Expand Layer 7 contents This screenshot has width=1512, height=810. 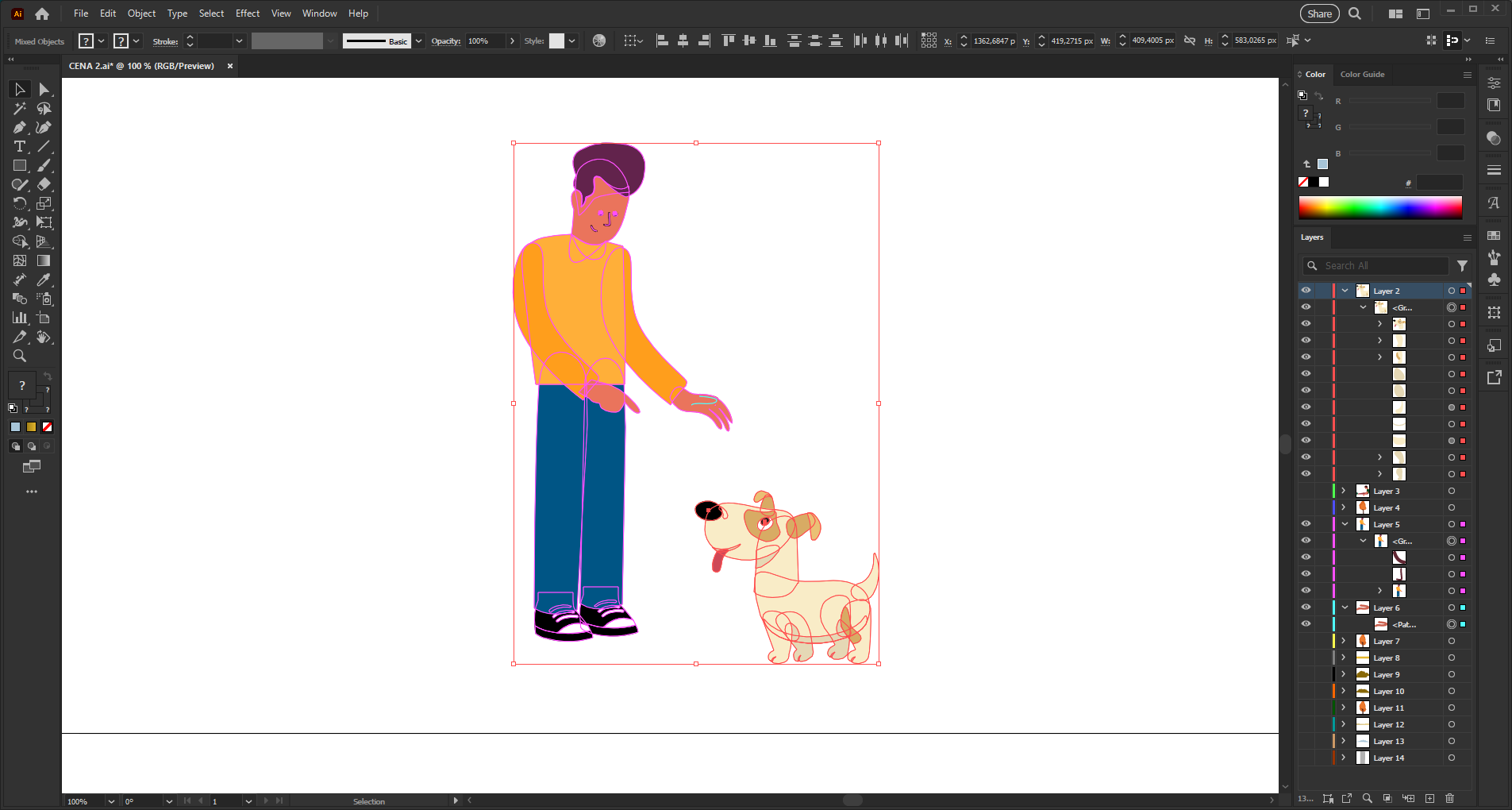click(x=1344, y=641)
